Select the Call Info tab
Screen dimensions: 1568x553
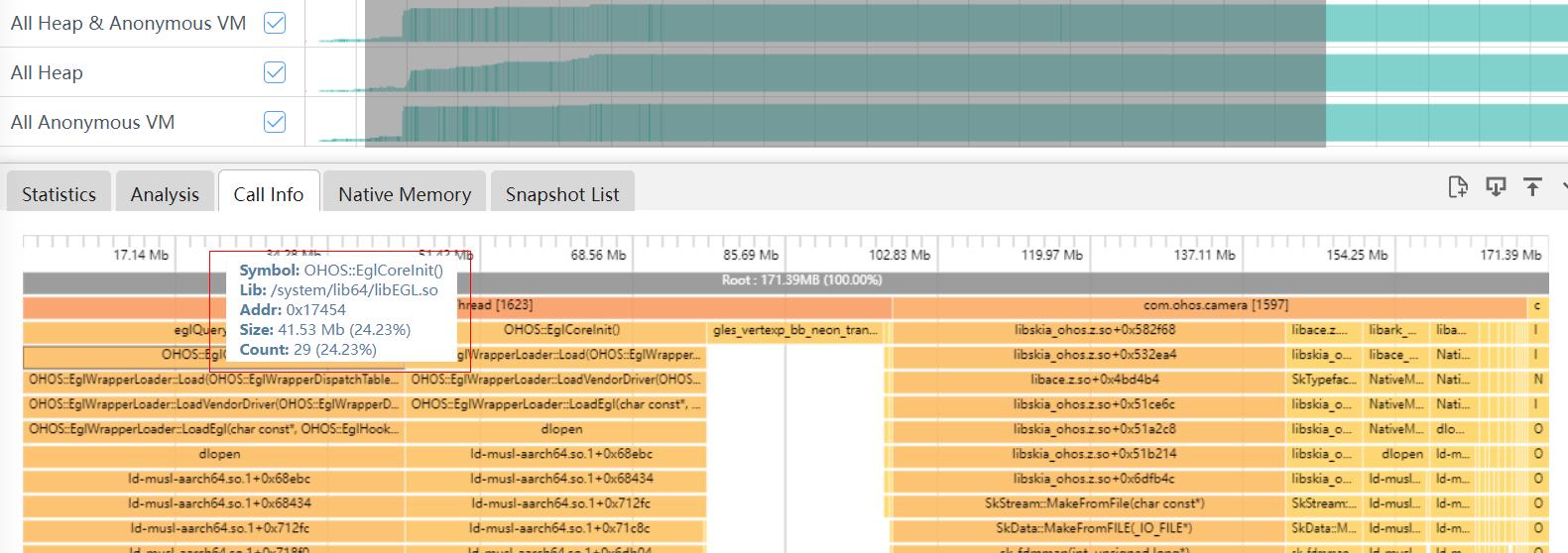coord(268,194)
